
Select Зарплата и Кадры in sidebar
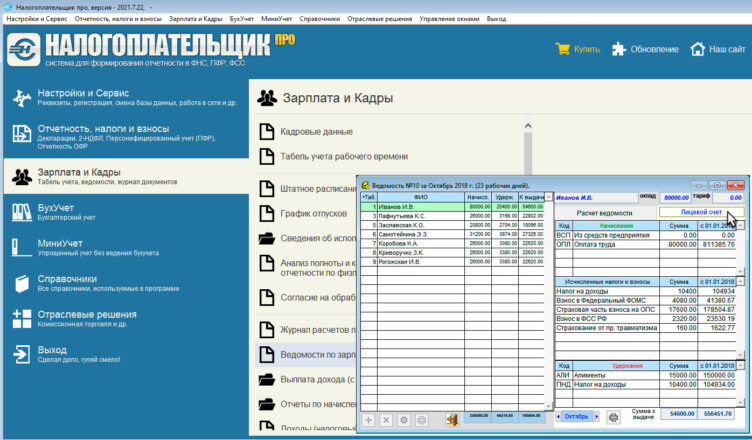126,176
